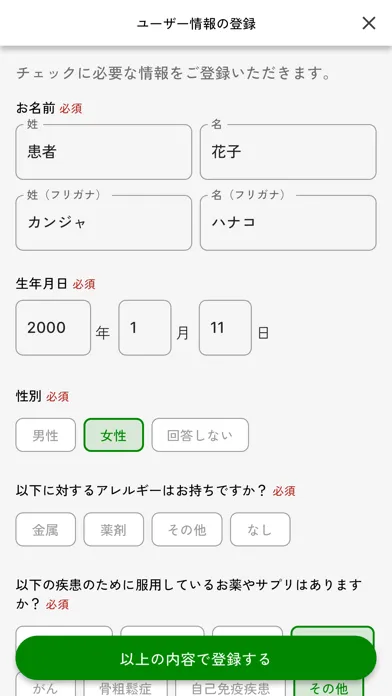
Task: Toggle the 自己免疫疾患 disease option
Action: click(231, 688)
